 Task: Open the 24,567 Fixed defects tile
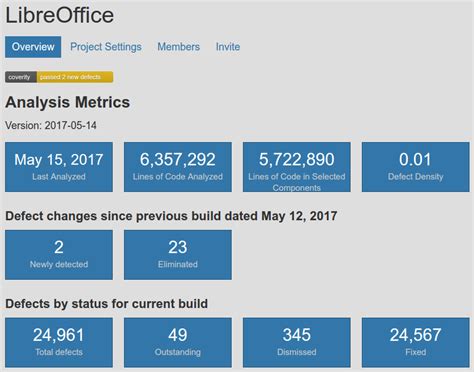416,342
